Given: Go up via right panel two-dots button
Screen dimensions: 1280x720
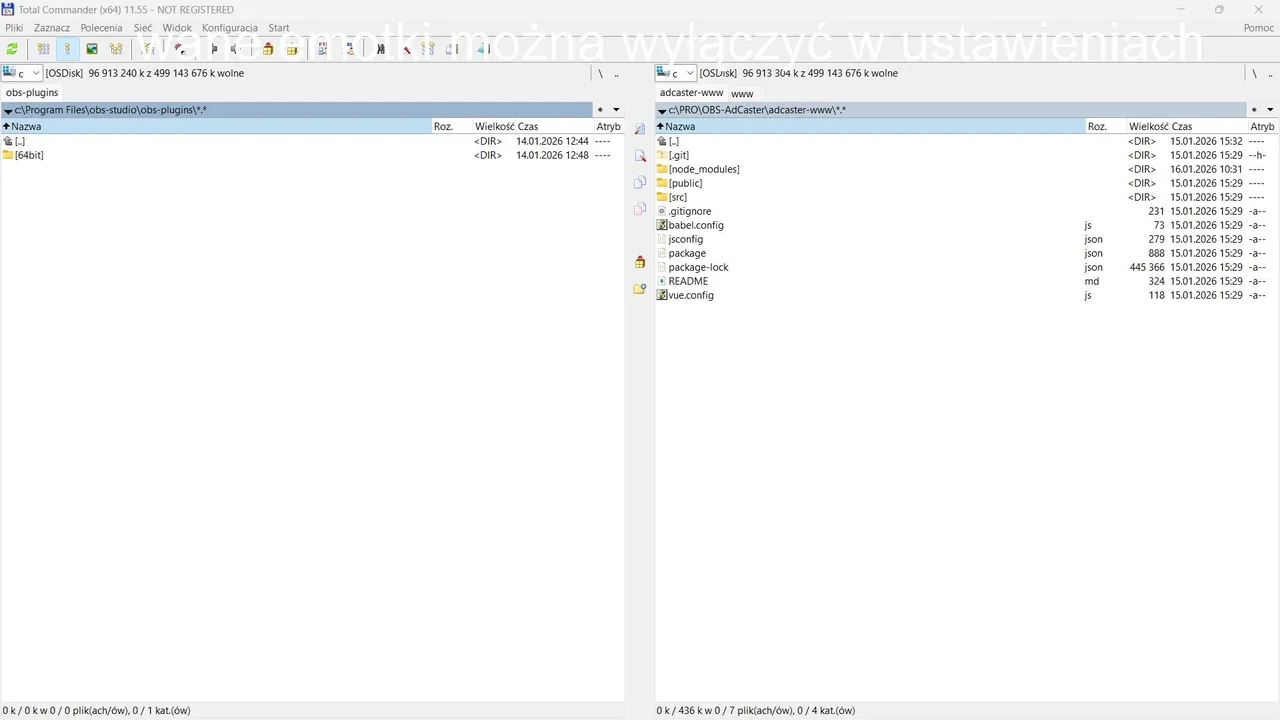Looking at the screenshot, I should pyautogui.click(x=1270, y=73).
